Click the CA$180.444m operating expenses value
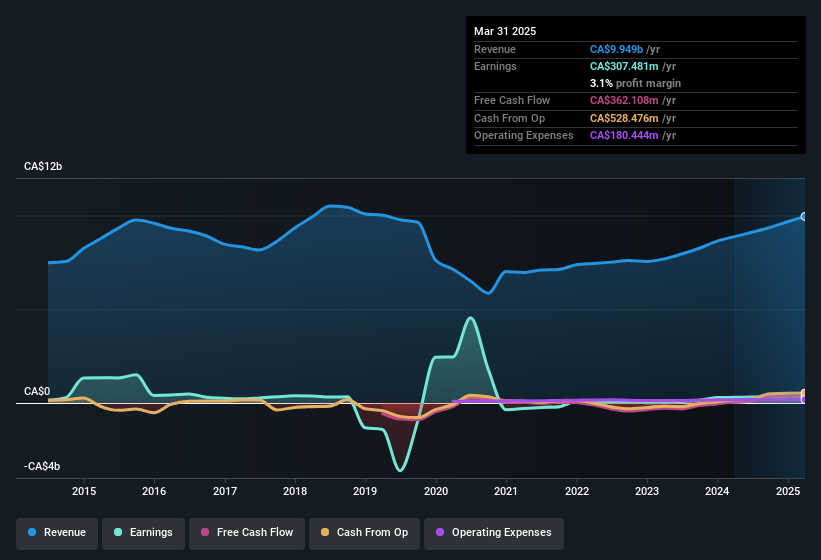Image resolution: width=821 pixels, height=560 pixels. point(624,136)
